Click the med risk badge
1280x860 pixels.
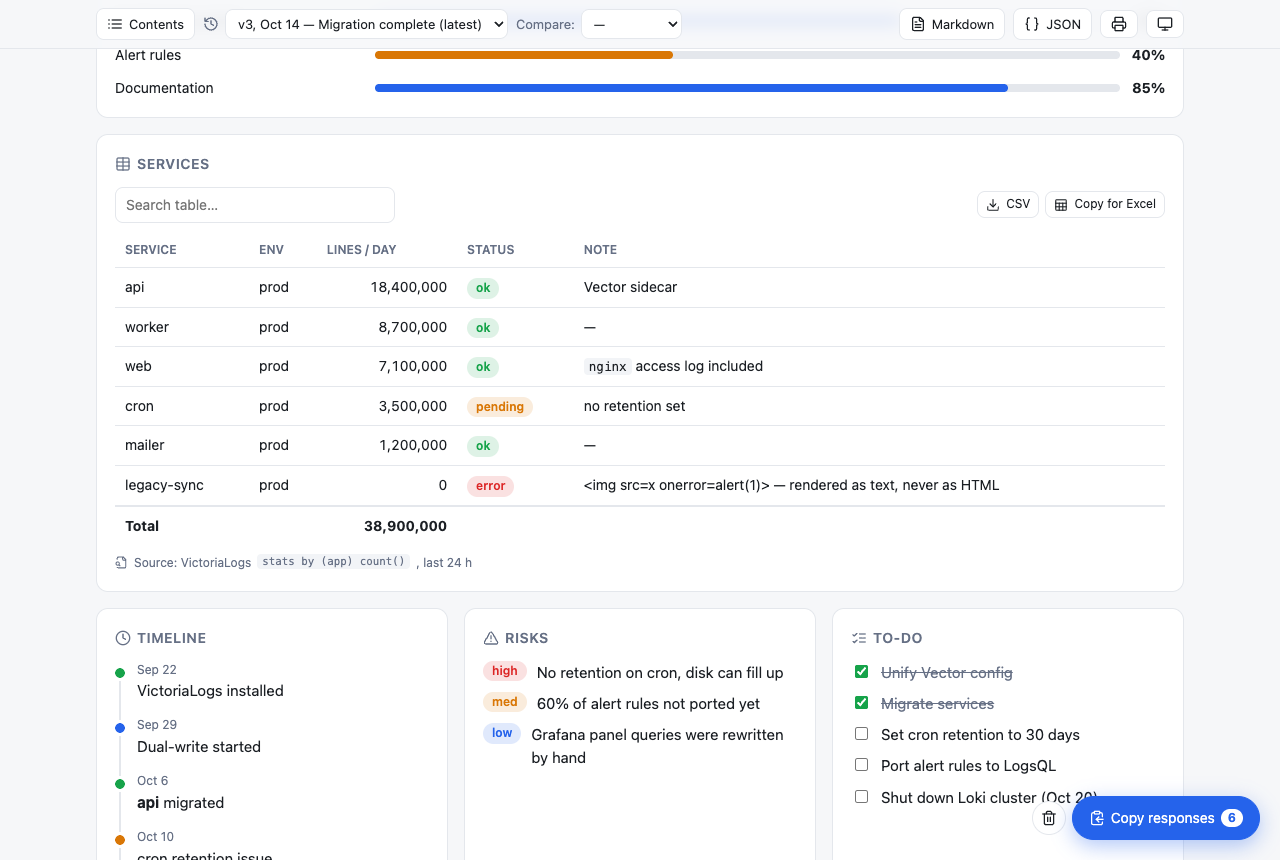[x=505, y=702]
